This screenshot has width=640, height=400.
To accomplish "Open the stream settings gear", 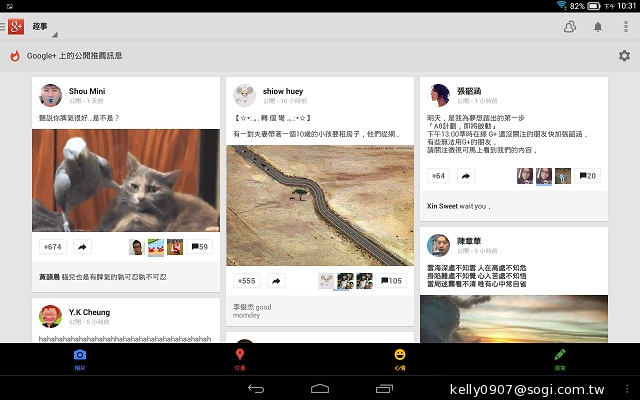I will 624,56.
